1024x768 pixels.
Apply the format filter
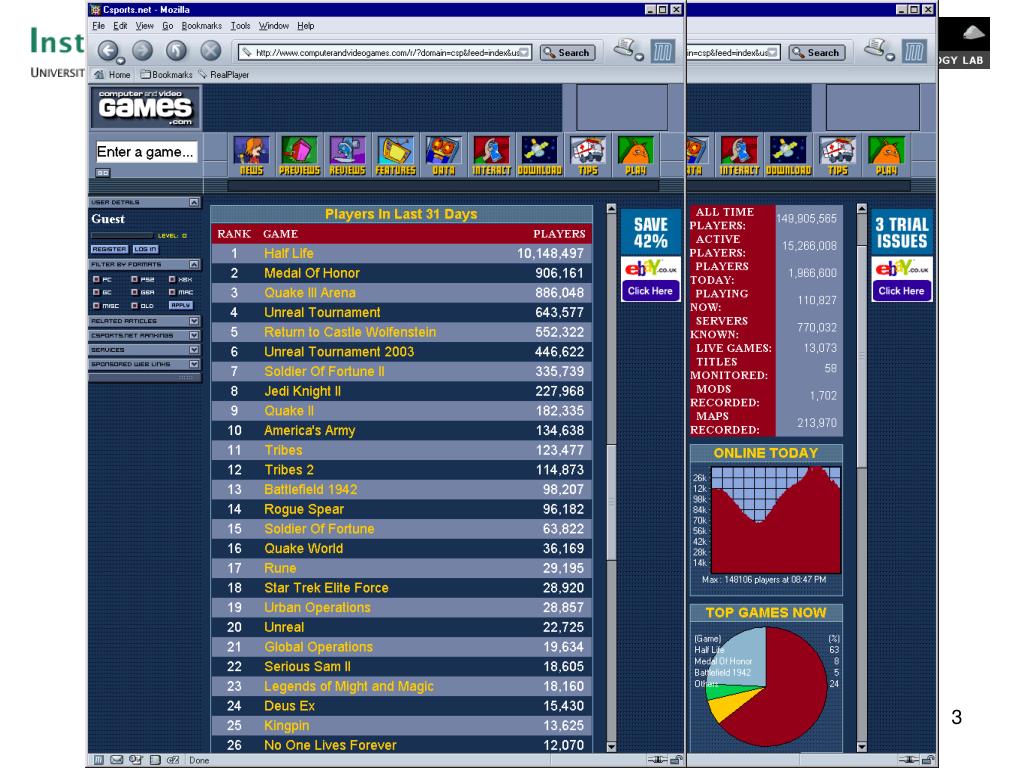[180, 306]
